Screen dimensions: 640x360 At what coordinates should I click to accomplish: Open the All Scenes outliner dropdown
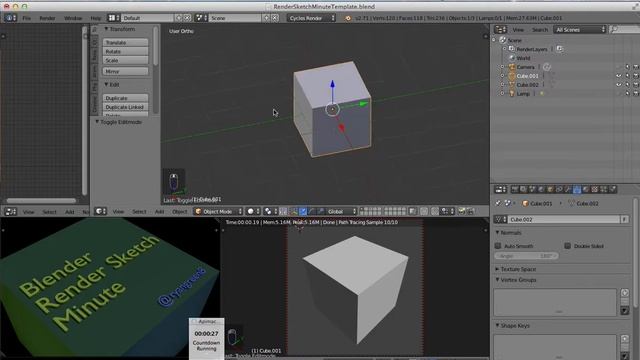pyautogui.click(x=580, y=29)
